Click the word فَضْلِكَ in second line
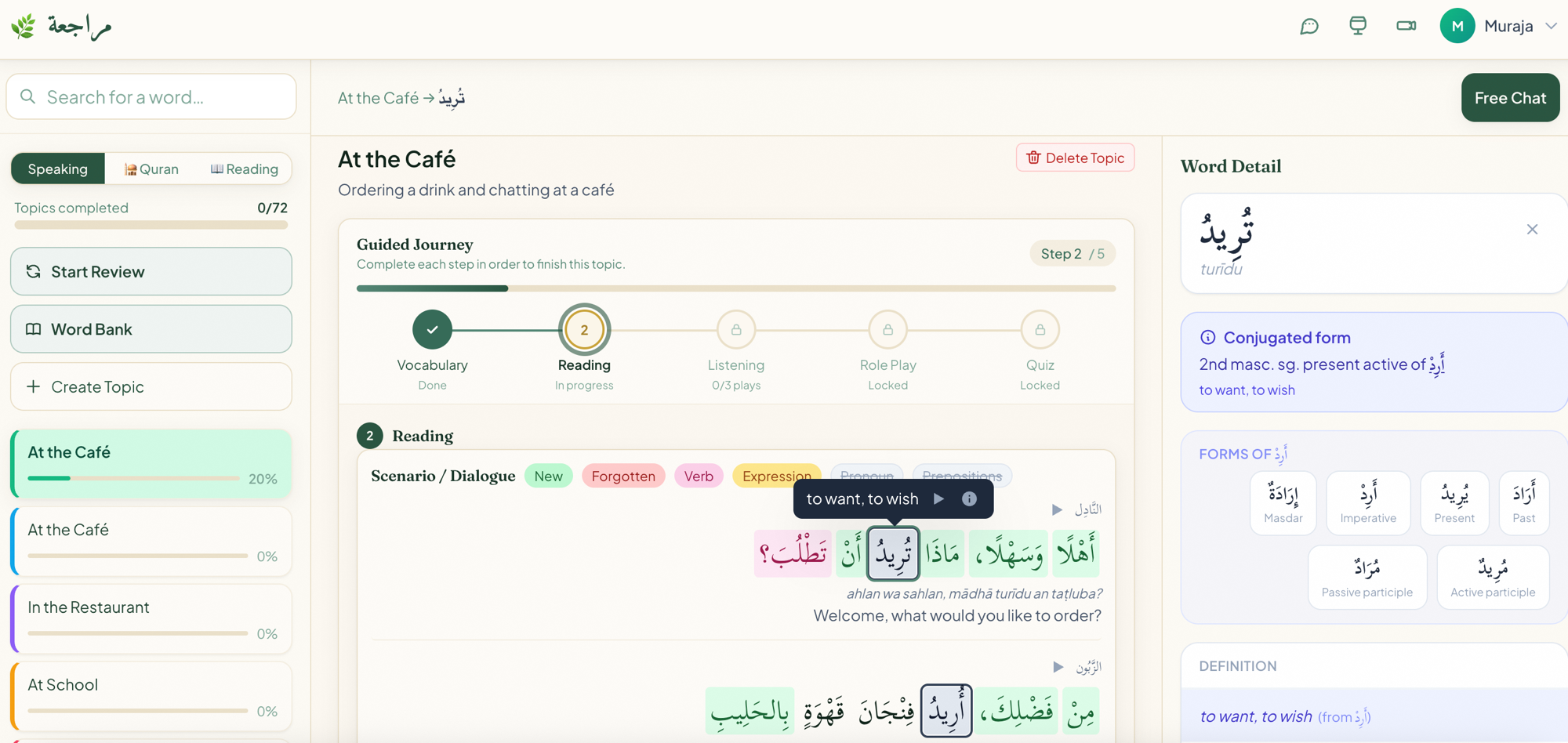1568x743 pixels. (x=1016, y=711)
